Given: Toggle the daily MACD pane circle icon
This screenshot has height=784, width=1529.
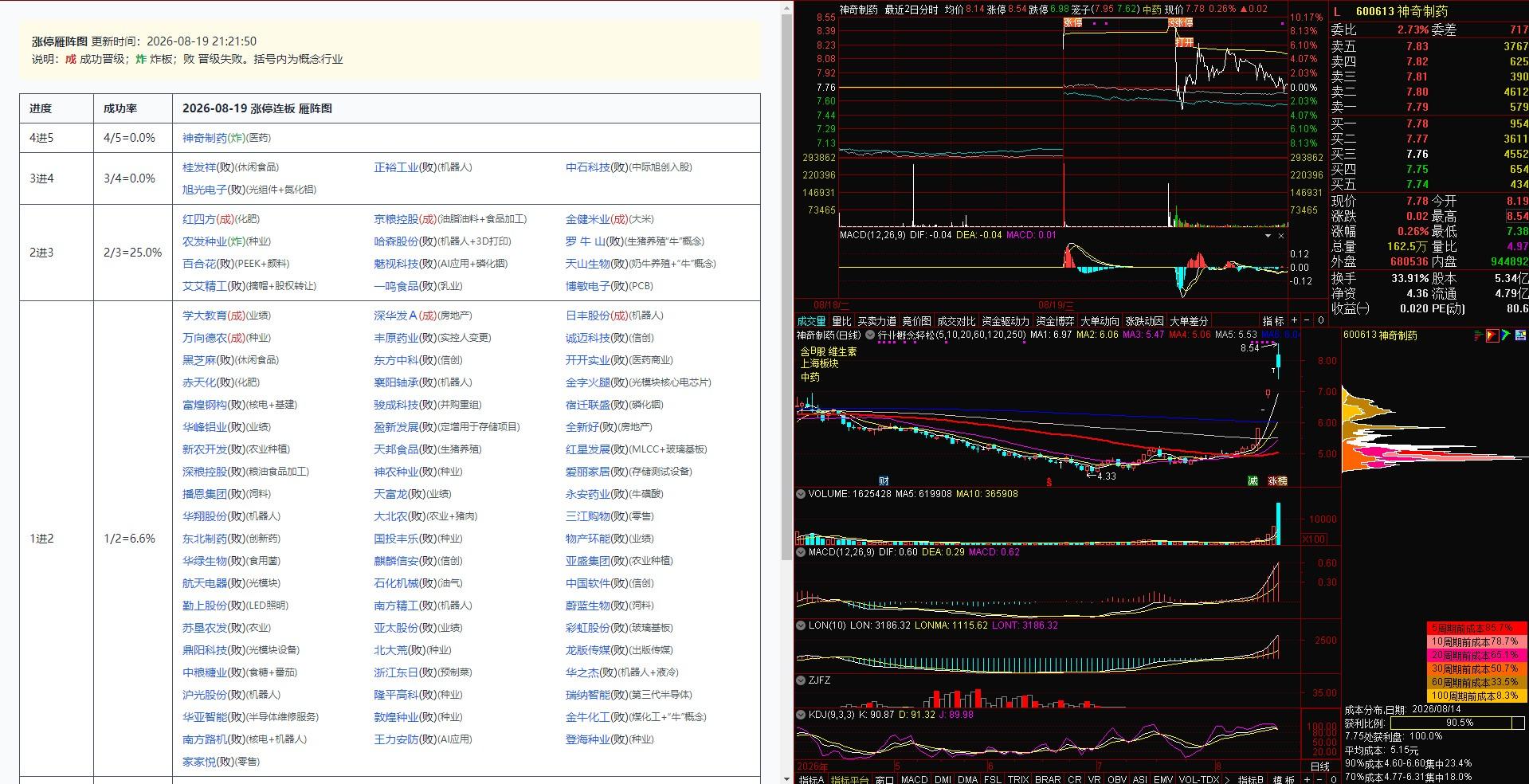Looking at the screenshot, I should [801, 552].
